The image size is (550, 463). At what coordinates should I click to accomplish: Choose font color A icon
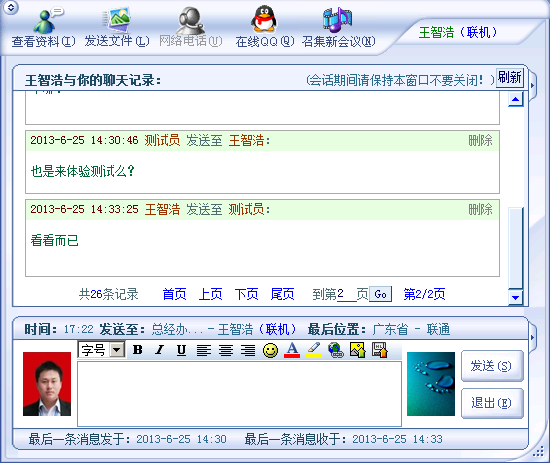pos(292,350)
